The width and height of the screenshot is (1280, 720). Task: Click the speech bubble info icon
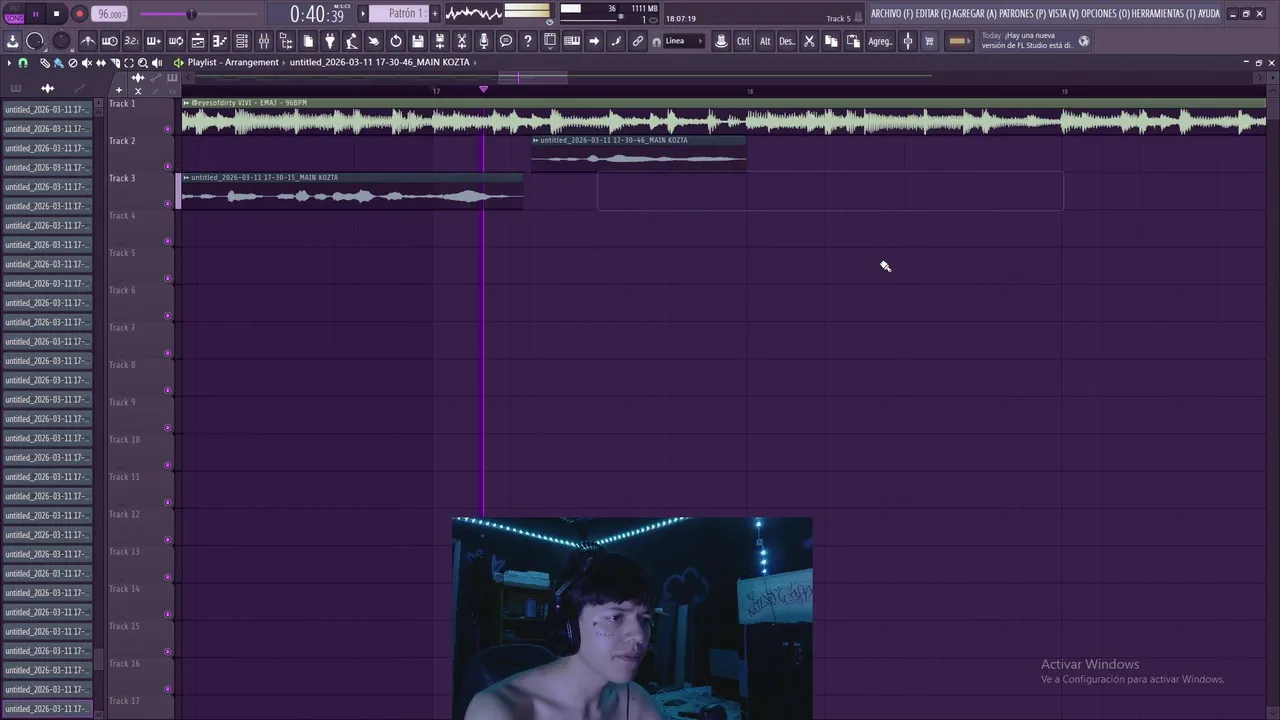tap(506, 41)
